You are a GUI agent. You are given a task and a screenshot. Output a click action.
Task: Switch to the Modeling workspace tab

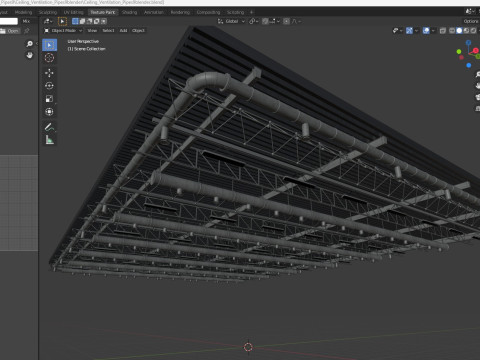(x=23, y=12)
